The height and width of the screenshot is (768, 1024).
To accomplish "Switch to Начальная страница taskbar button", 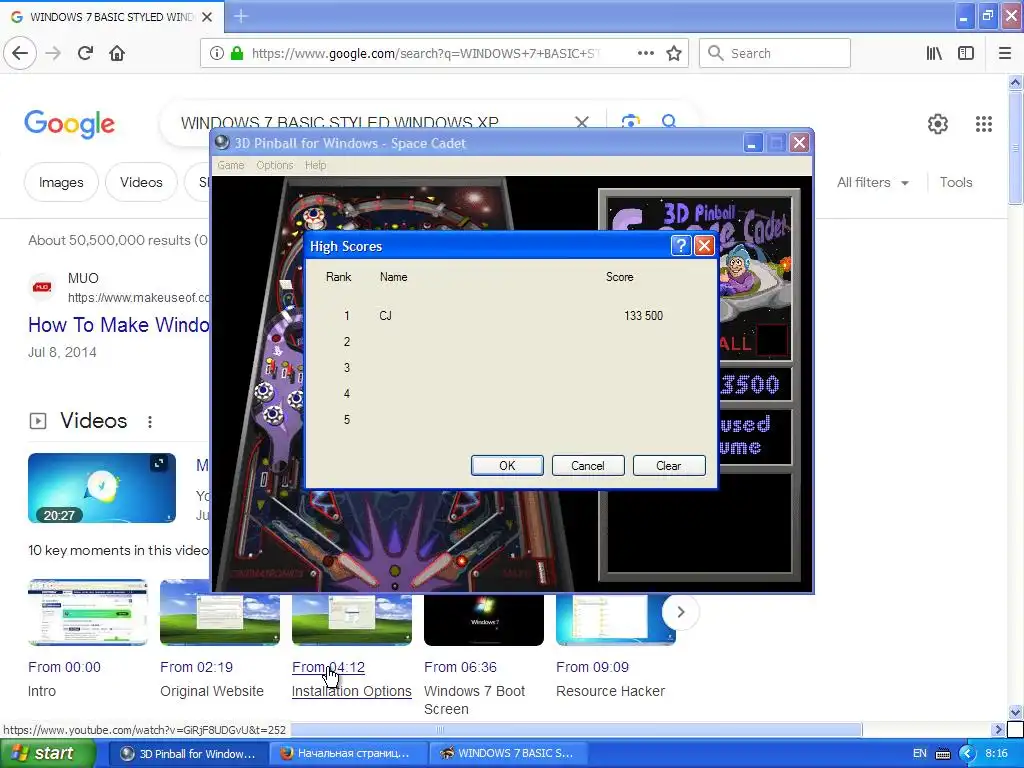I will click(349, 754).
